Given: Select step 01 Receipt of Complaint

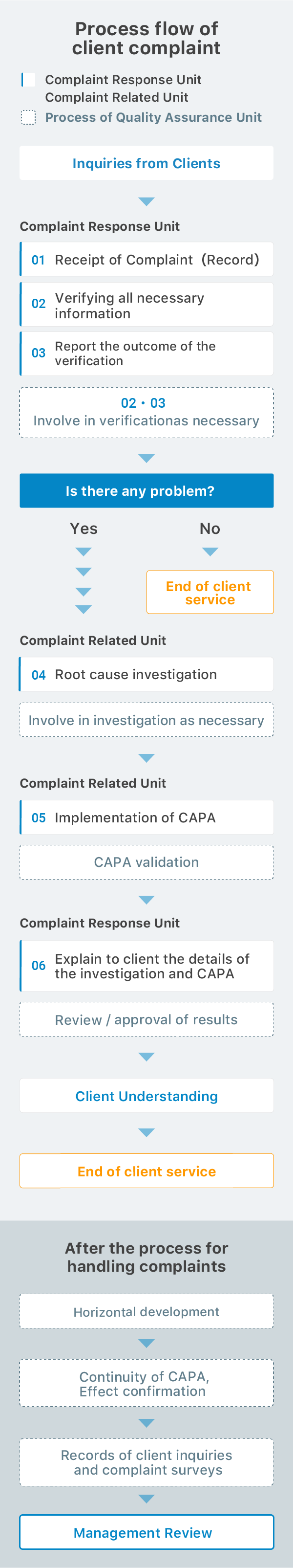Looking at the screenshot, I should coord(146,260).
